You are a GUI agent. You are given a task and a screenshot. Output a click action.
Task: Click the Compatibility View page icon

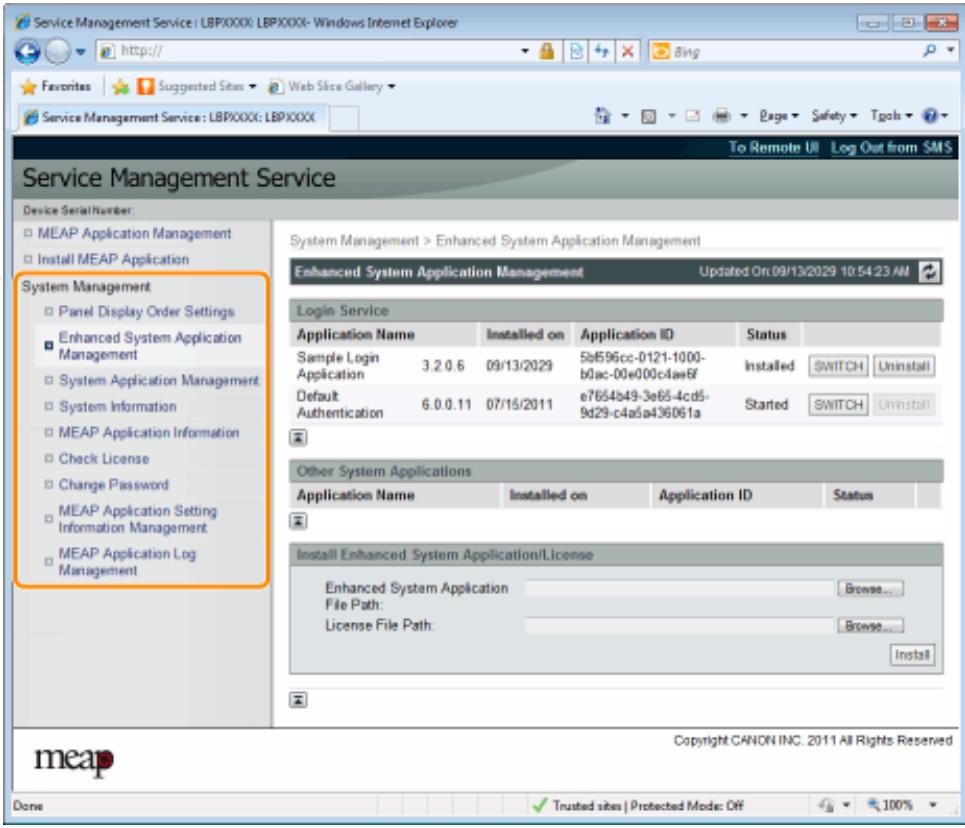pyautogui.click(x=576, y=51)
